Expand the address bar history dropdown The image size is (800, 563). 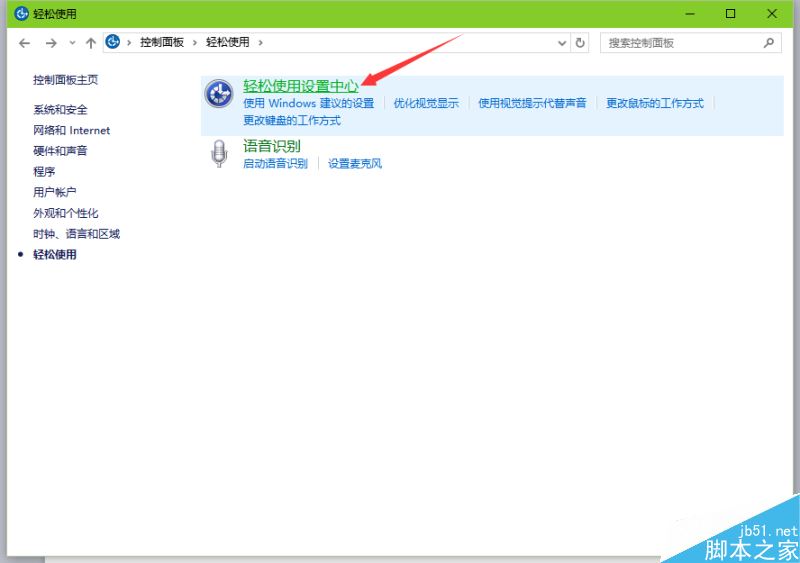(562, 43)
